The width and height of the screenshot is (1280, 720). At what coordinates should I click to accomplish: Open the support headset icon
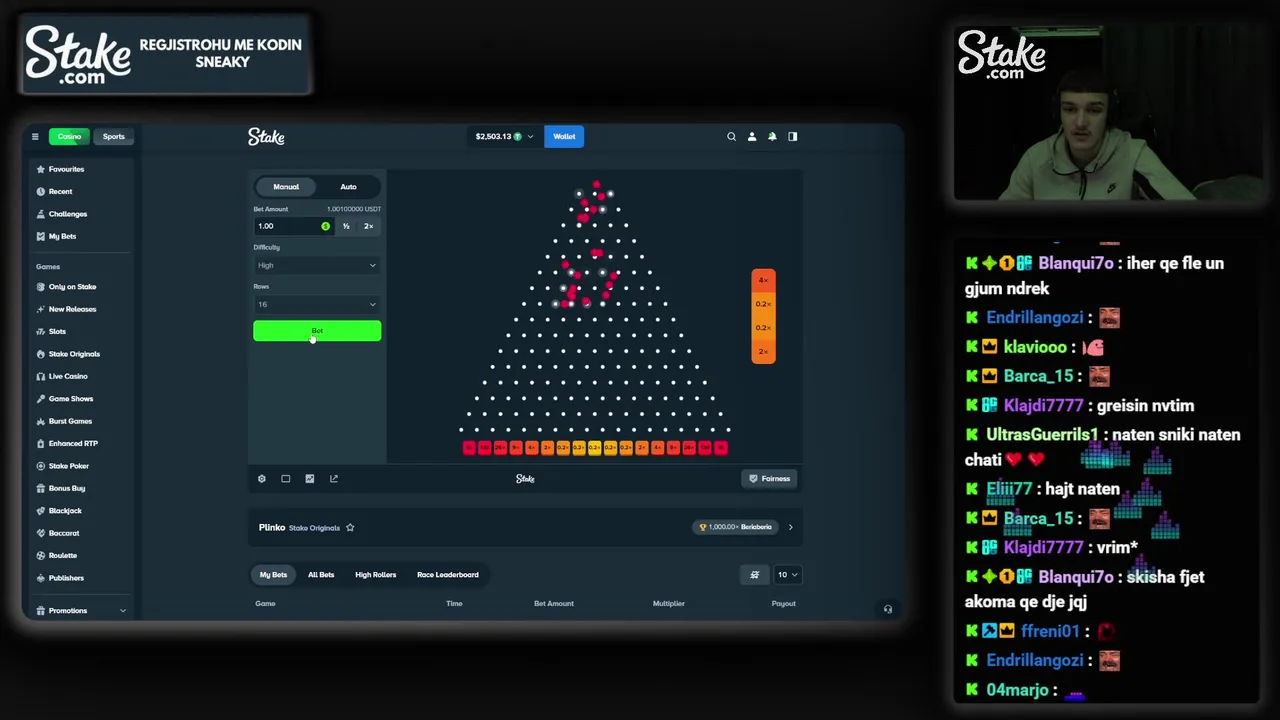(x=888, y=609)
